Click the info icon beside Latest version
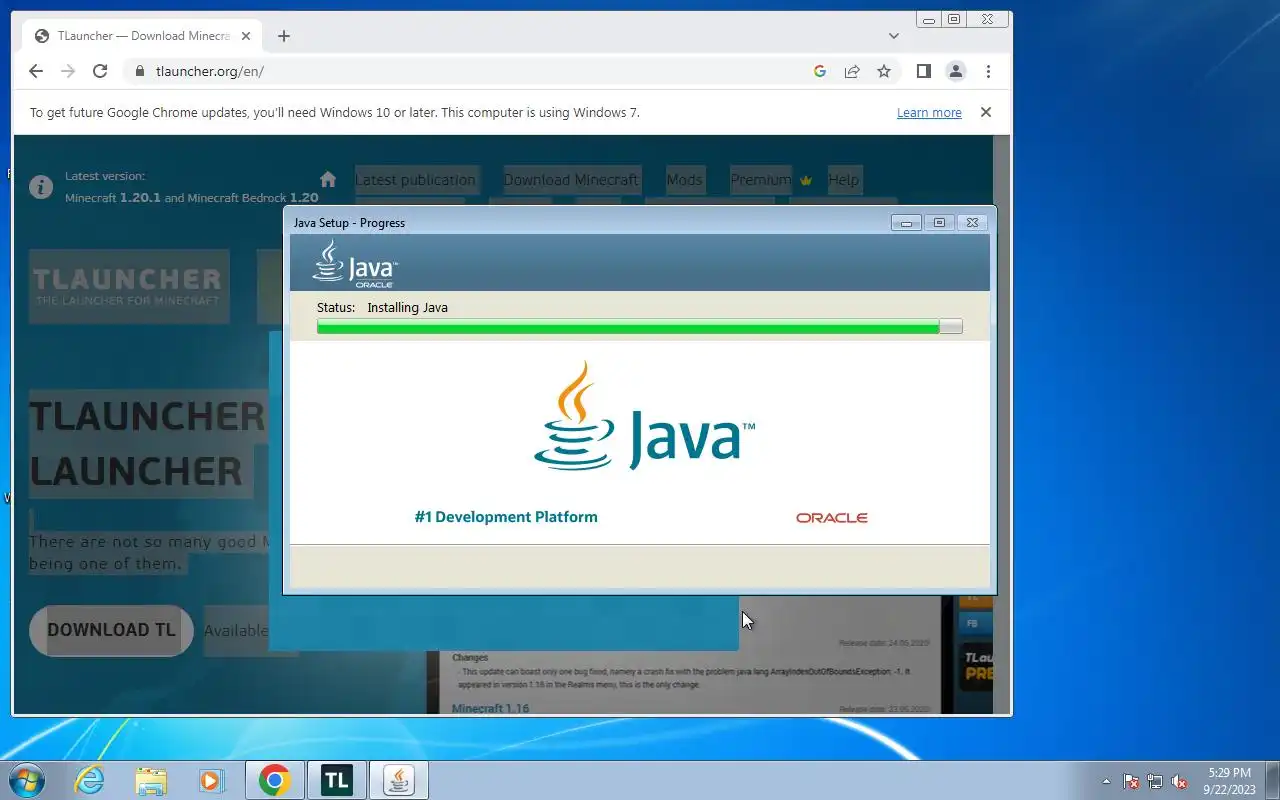This screenshot has height=800, width=1280. [41, 187]
